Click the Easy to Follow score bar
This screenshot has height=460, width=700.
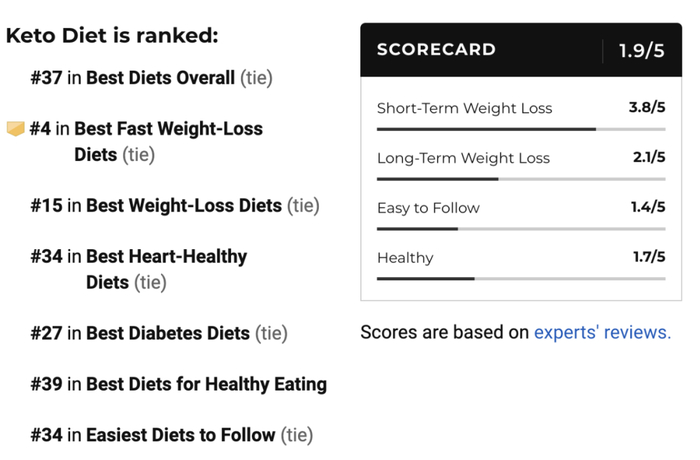tap(520, 229)
